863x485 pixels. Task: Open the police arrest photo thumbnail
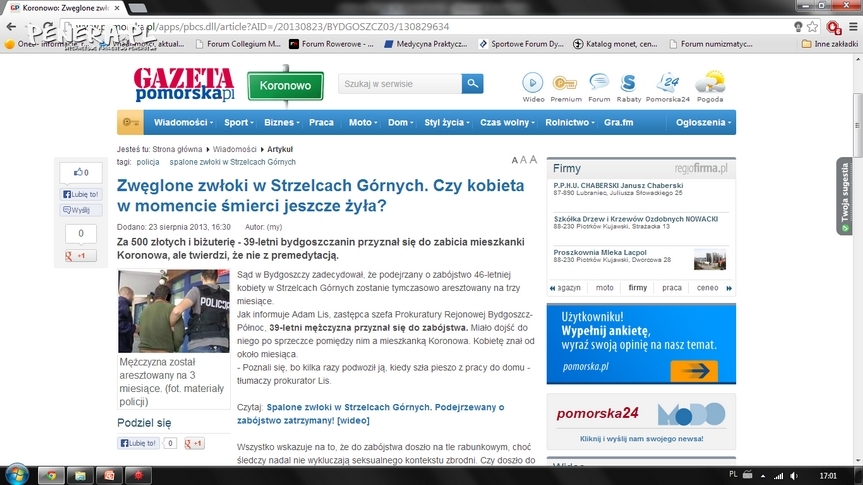(x=174, y=311)
